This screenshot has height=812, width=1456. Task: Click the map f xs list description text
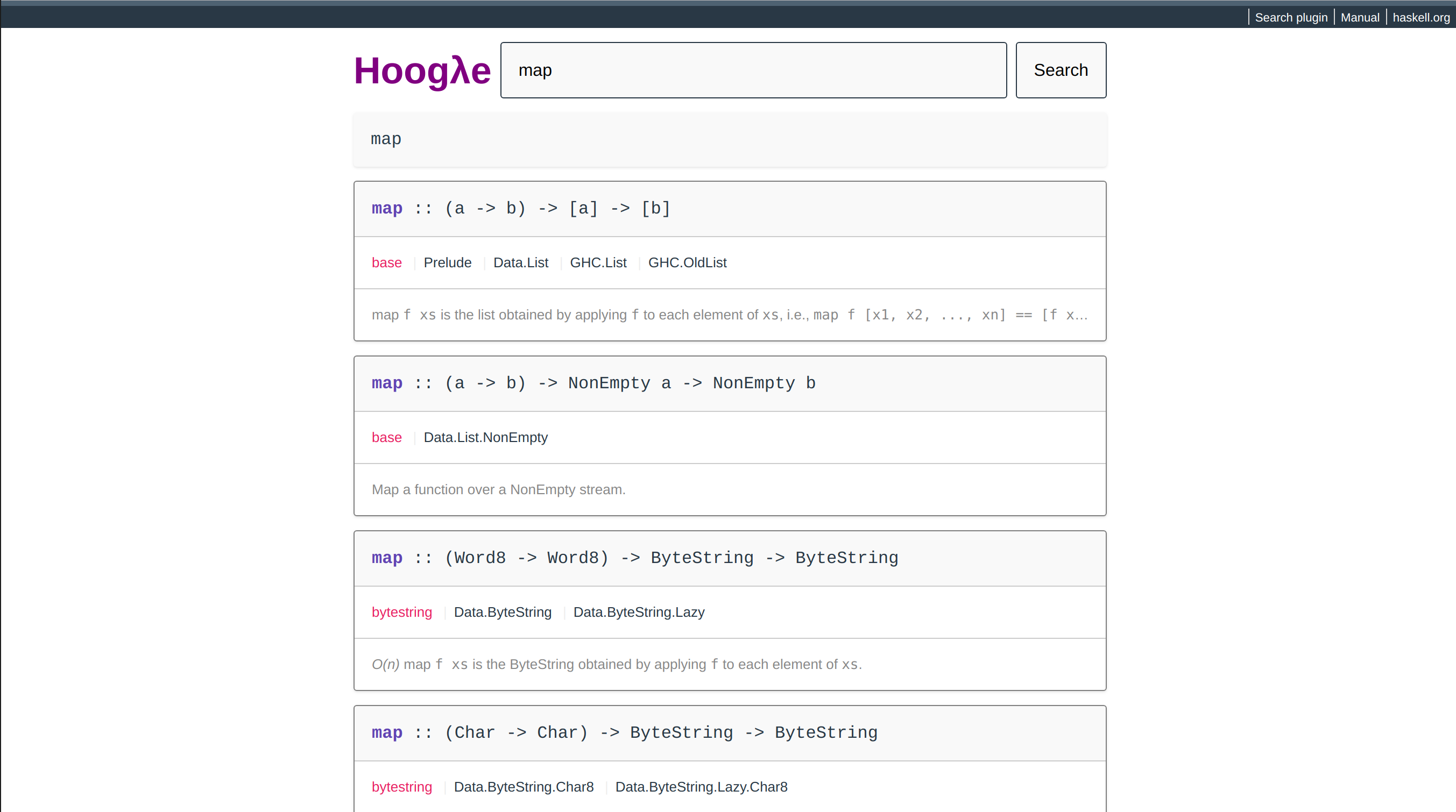click(x=729, y=315)
